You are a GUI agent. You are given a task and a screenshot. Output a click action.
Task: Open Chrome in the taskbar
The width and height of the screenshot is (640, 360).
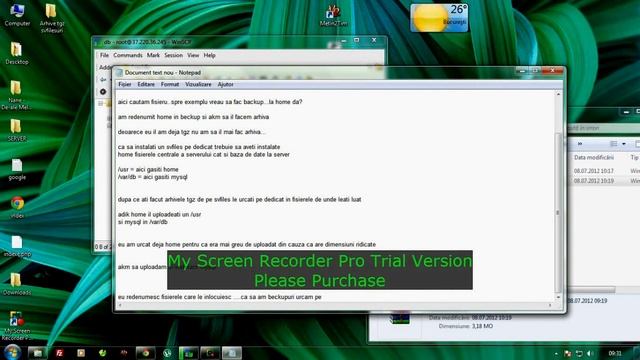click(x=145, y=353)
